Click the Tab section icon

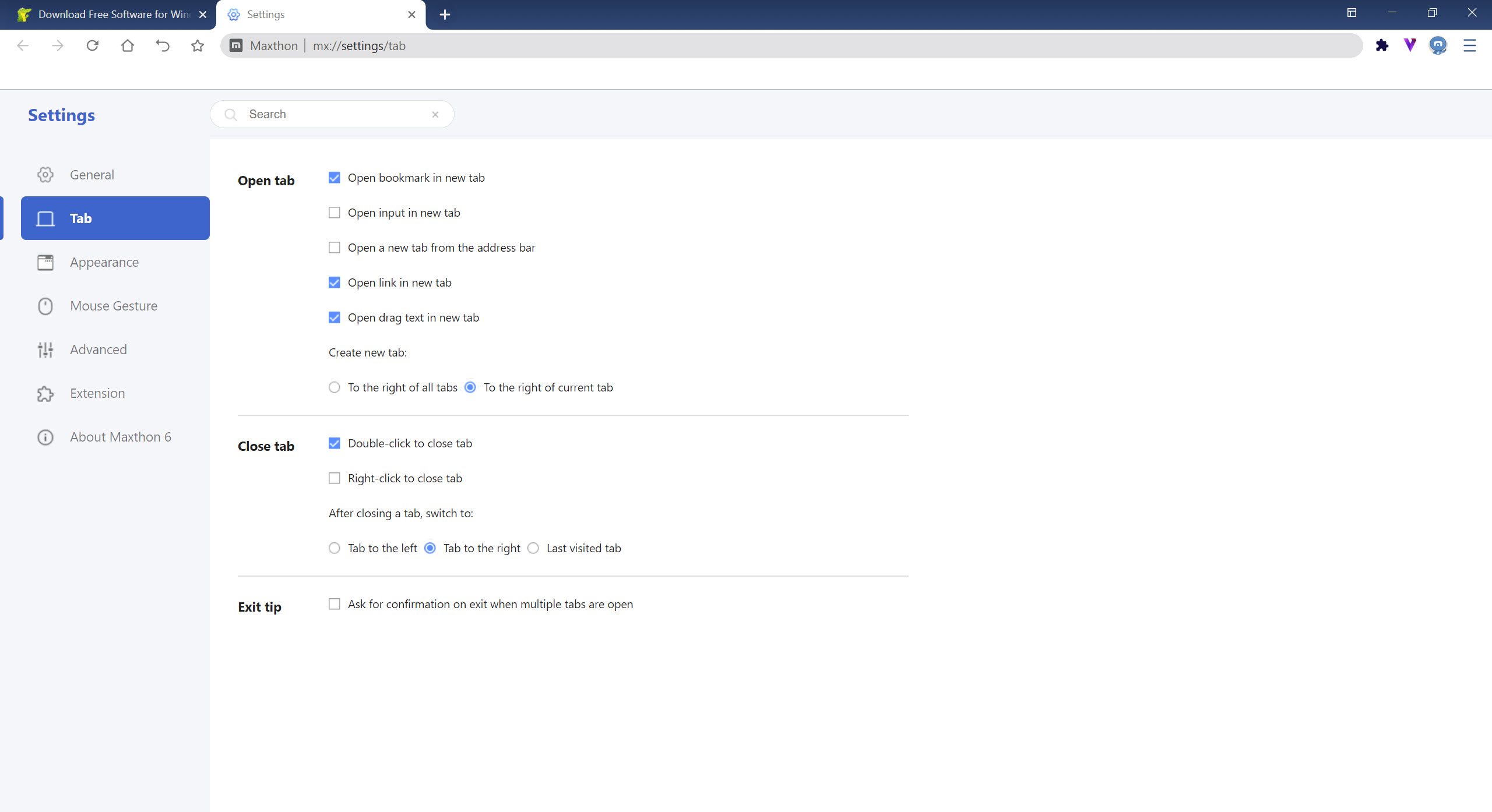[x=45, y=218]
